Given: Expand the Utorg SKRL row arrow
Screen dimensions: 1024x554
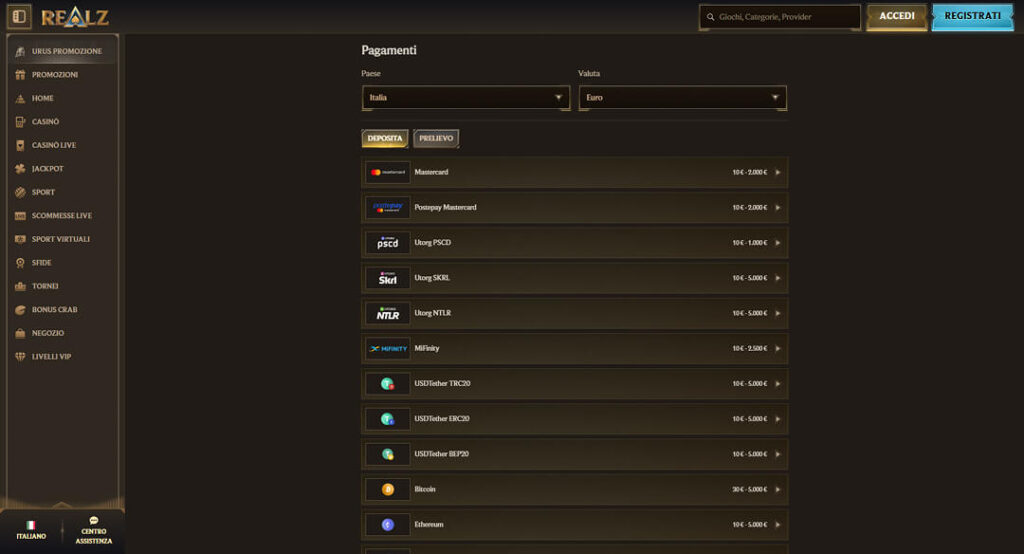Looking at the screenshot, I should coord(778,278).
